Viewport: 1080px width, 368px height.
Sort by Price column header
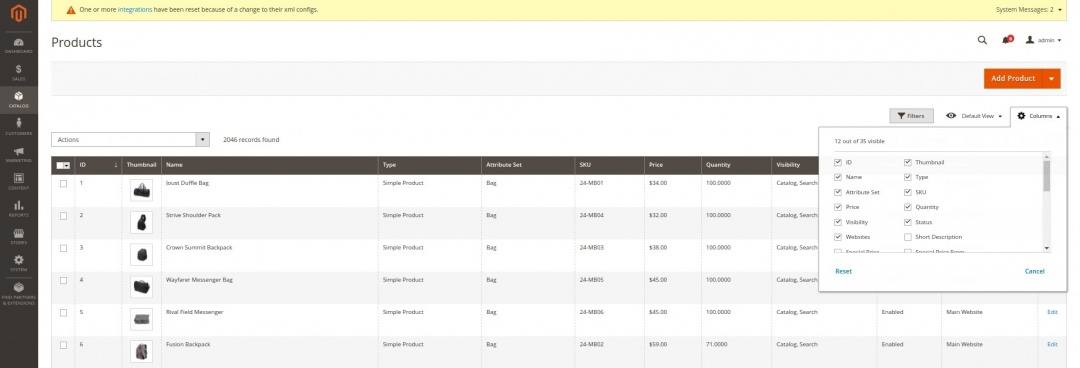point(672,165)
